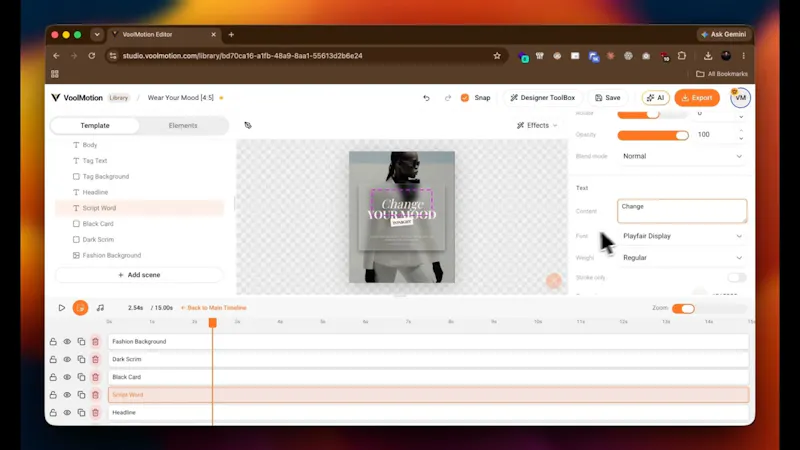Go Back to Main Timeline
Image resolution: width=800 pixels, height=450 pixels.
tap(214, 308)
